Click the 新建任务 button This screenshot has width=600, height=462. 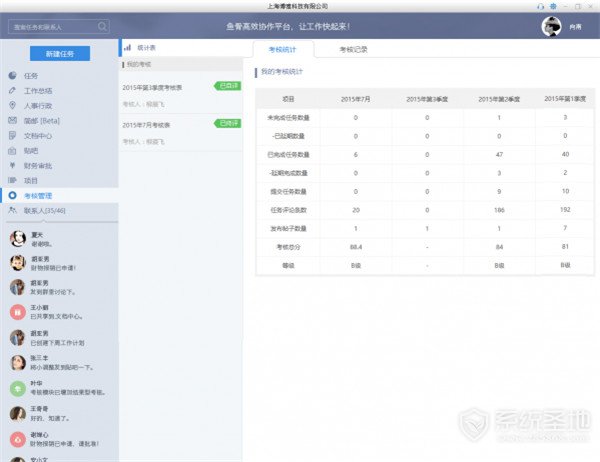[60, 54]
